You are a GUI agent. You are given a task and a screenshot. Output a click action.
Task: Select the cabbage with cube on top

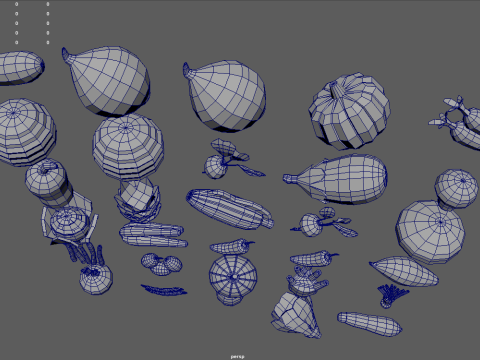pos(138,200)
